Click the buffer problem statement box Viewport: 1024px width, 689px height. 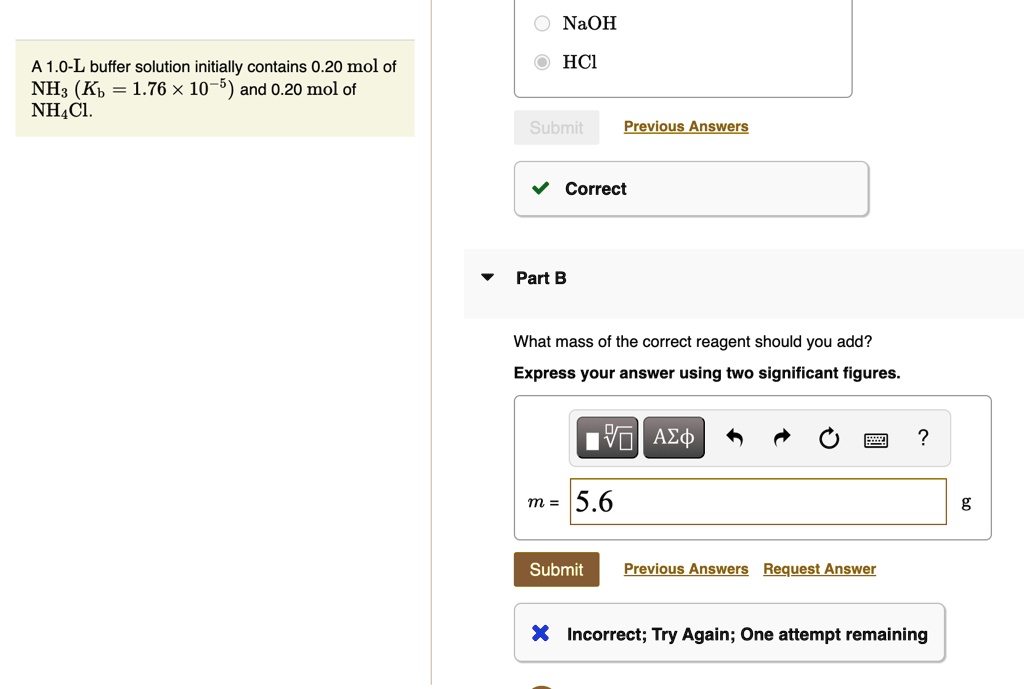(214, 89)
